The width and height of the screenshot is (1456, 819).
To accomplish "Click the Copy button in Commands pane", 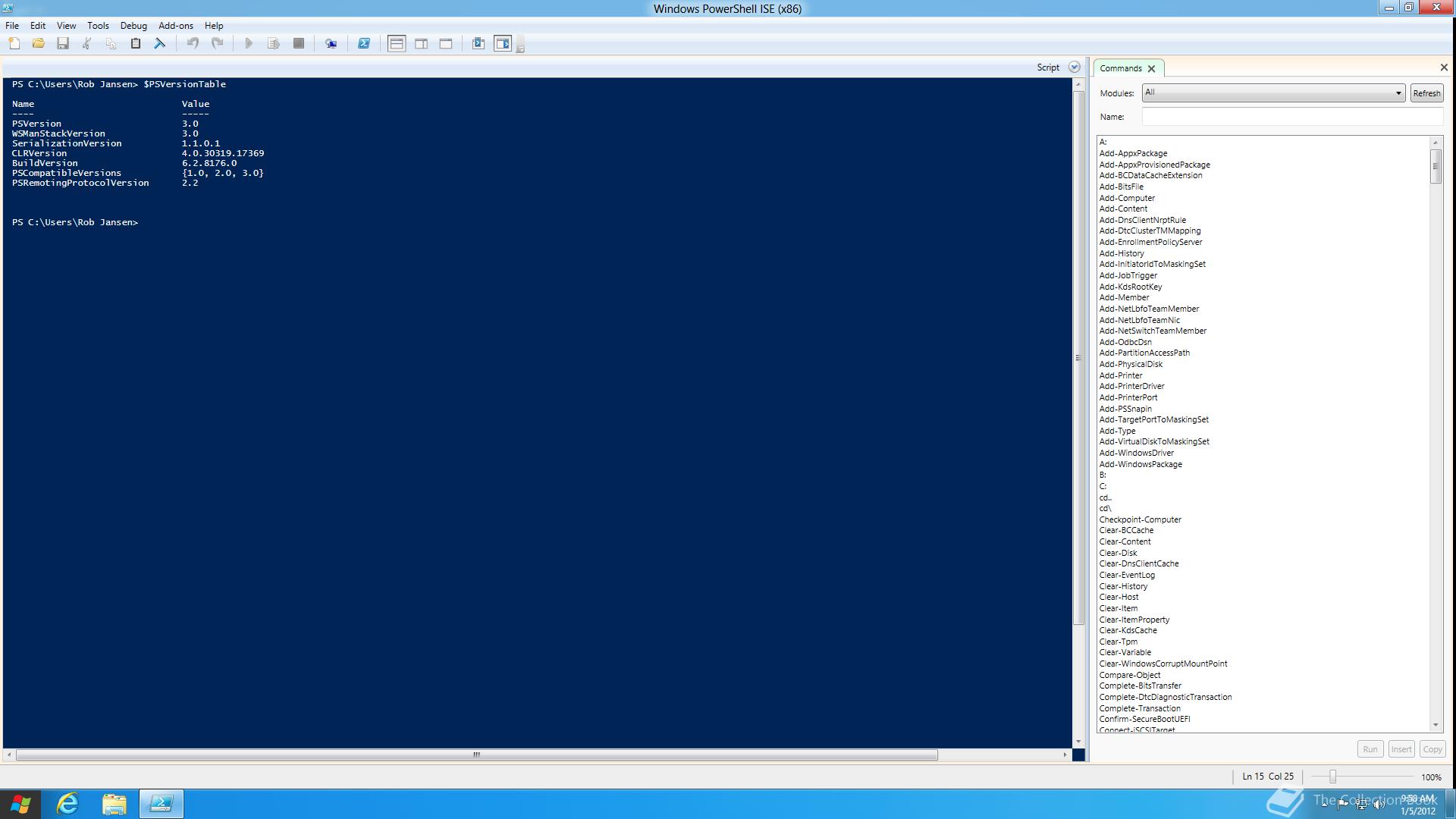I will (x=1432, y=749).
